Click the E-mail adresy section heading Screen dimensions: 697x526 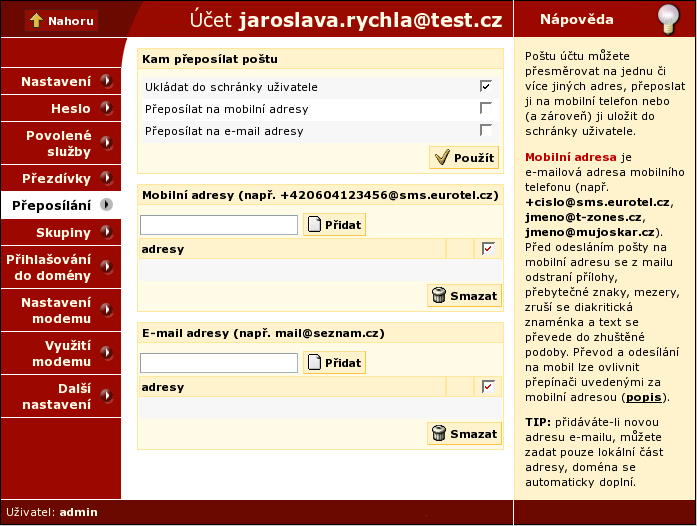[263, 333]
